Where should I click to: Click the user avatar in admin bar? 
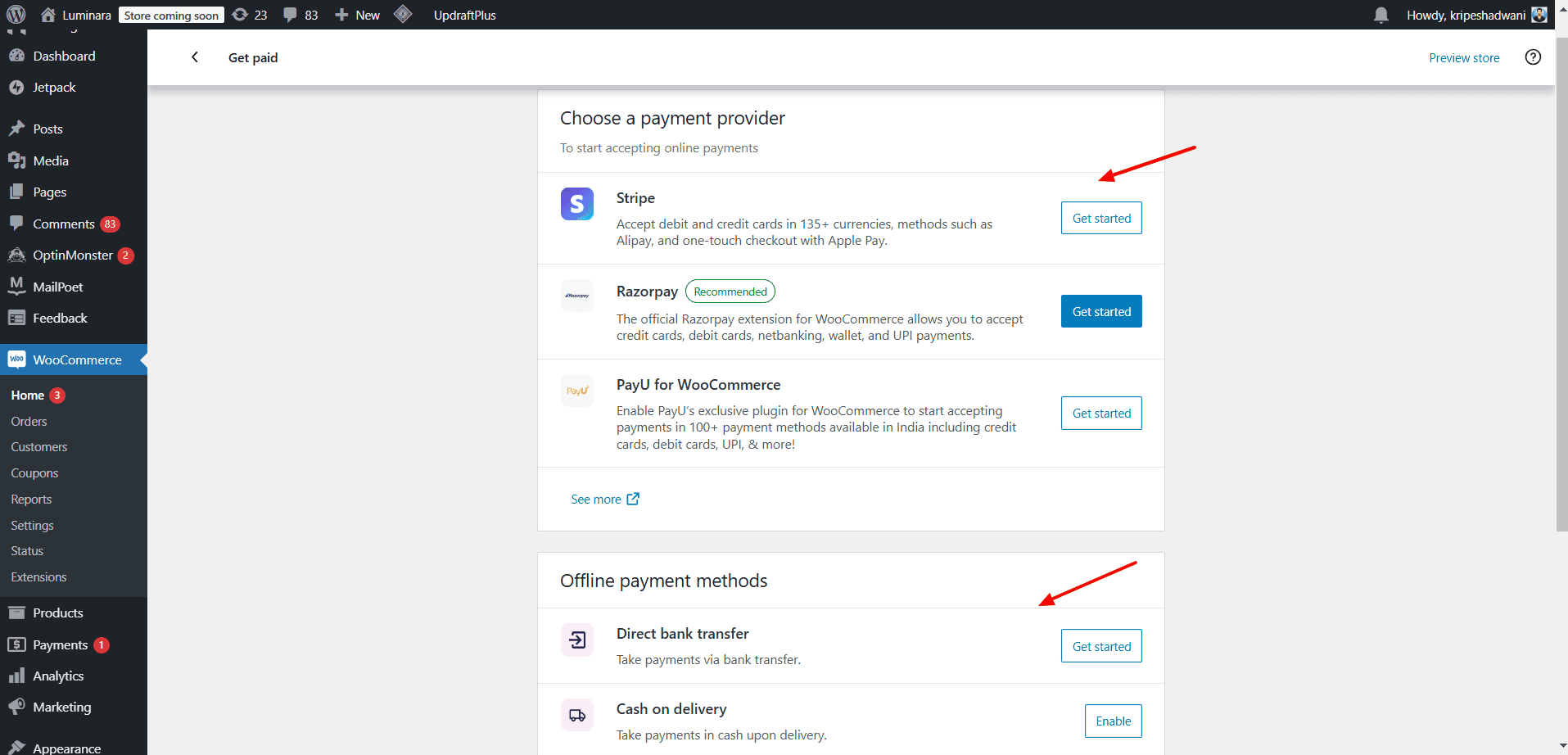[x=1539, y=15]
